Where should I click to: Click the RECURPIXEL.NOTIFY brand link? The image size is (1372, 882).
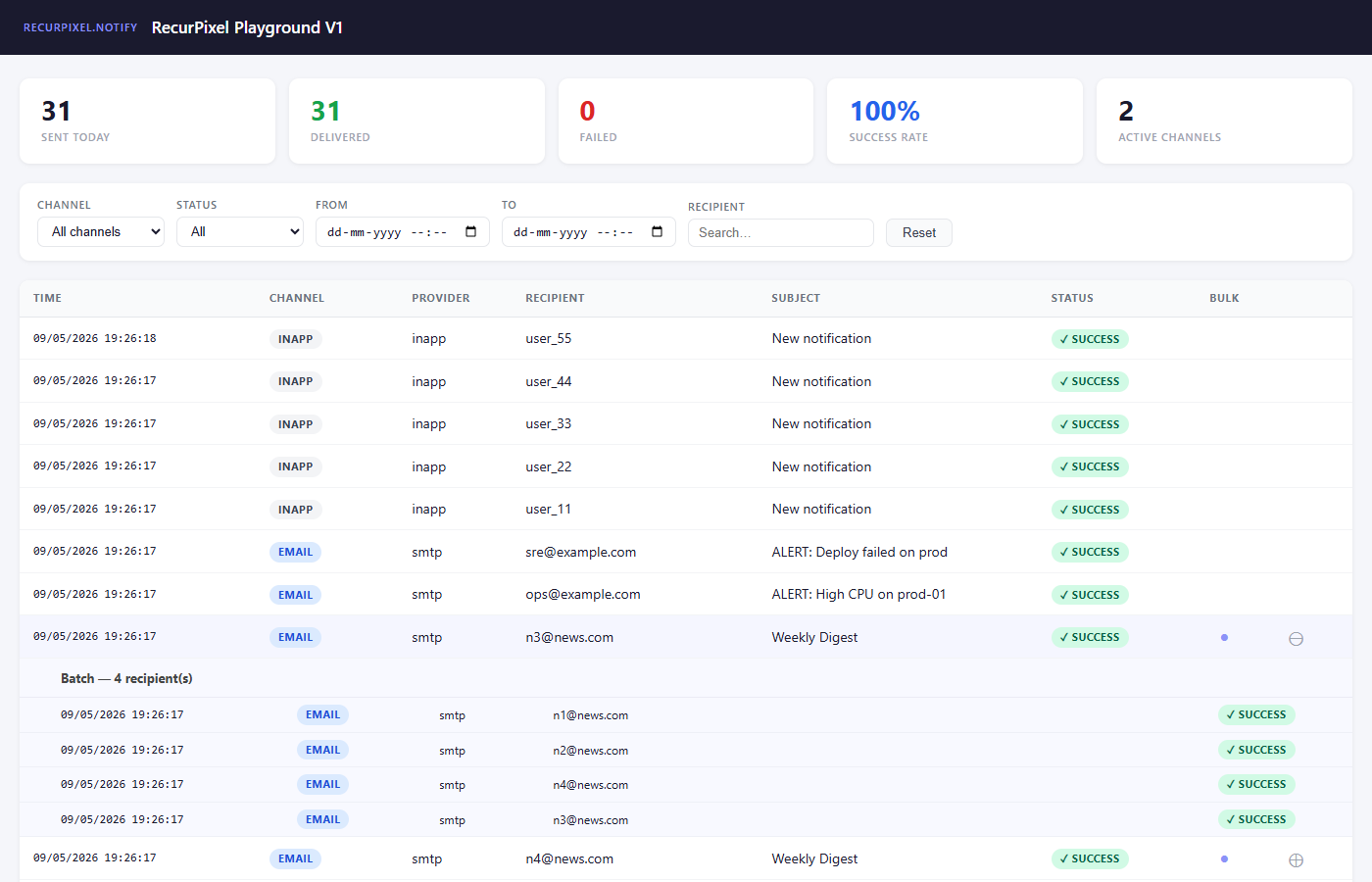click(80, 27)
